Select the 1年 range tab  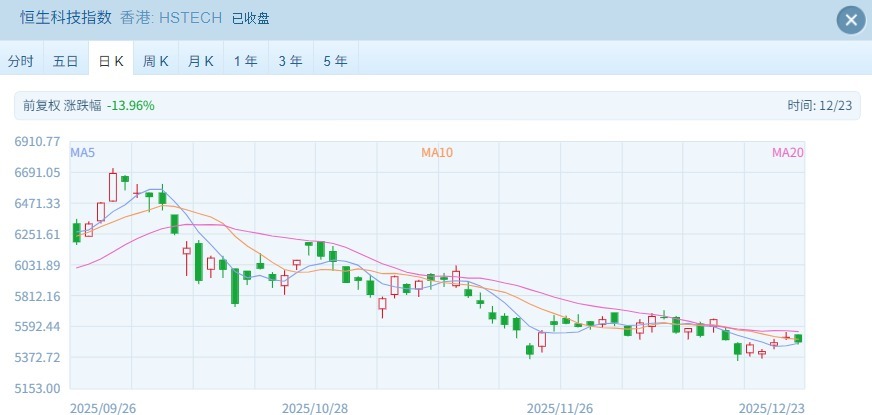(x=245, y=61)
